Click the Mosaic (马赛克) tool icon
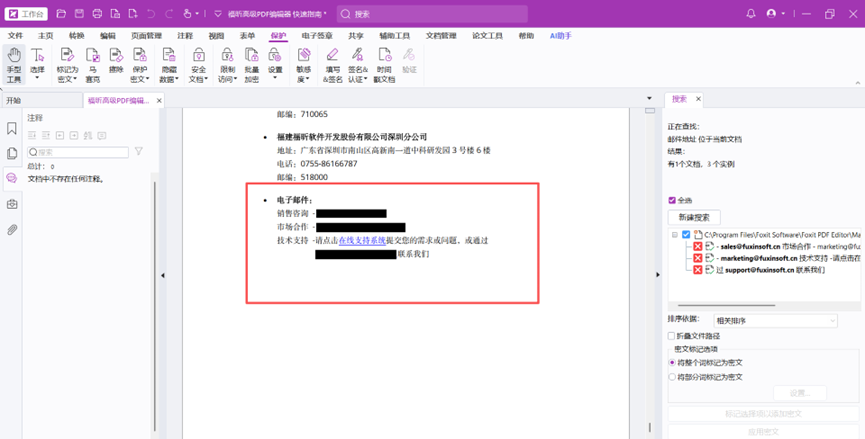Screen dimensions: 865x439 pos(93,65)
